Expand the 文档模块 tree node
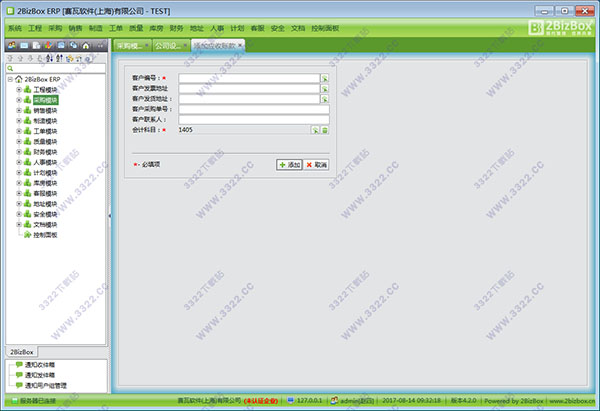 pos(19,224)
